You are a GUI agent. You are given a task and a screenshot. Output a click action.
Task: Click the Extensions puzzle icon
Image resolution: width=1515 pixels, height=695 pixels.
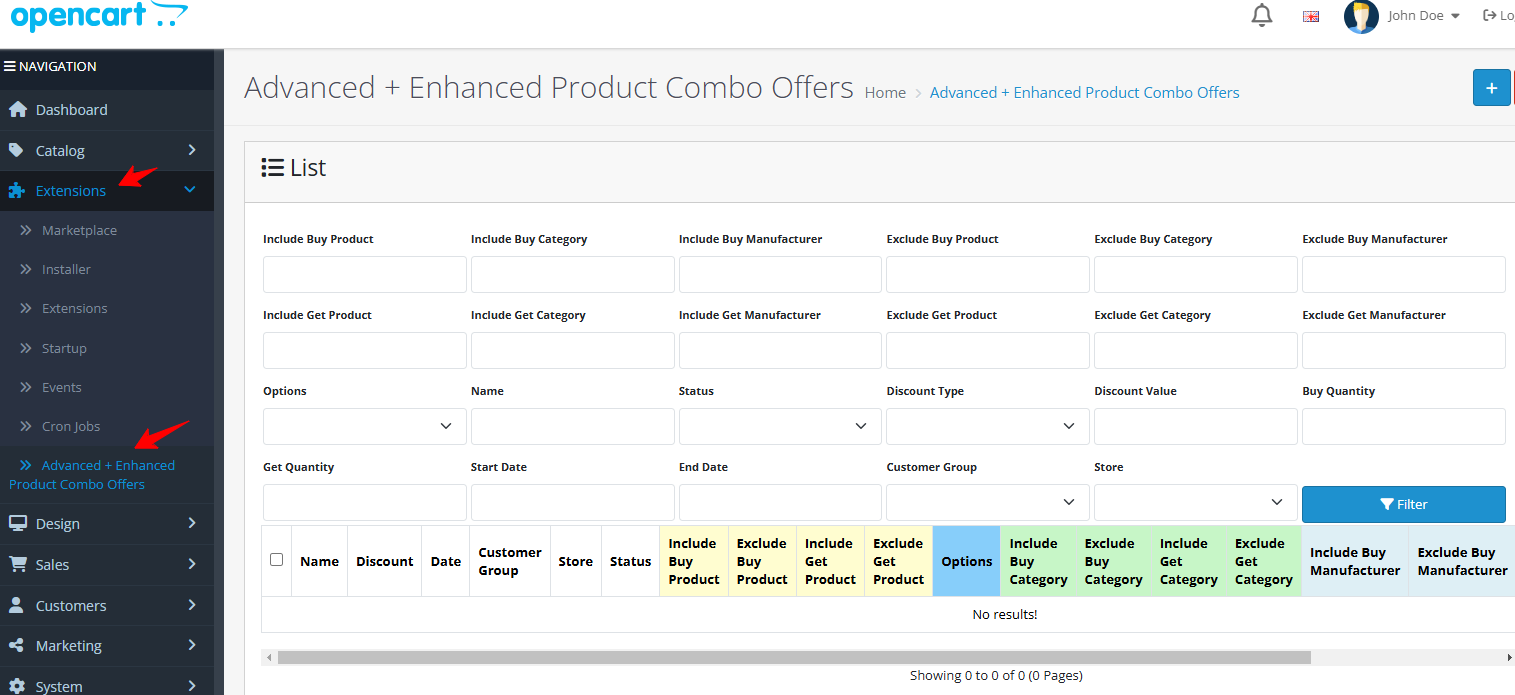point(17,190)
